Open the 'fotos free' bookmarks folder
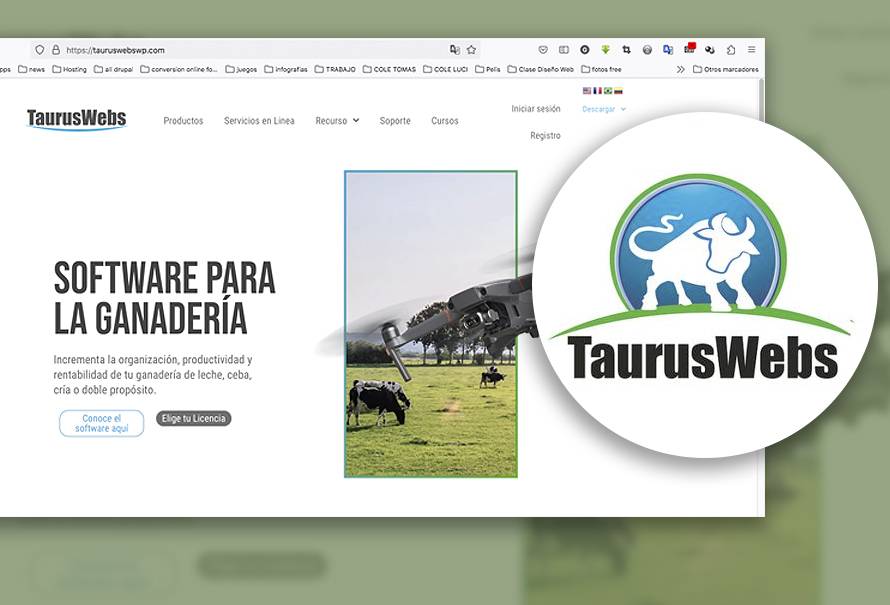 (601, 69)
